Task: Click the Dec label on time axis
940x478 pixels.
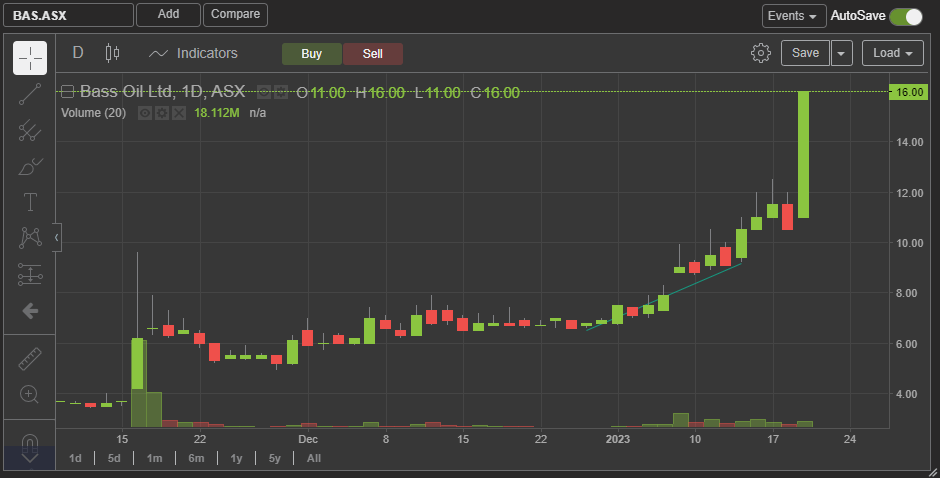Action: tap(308, 439)
